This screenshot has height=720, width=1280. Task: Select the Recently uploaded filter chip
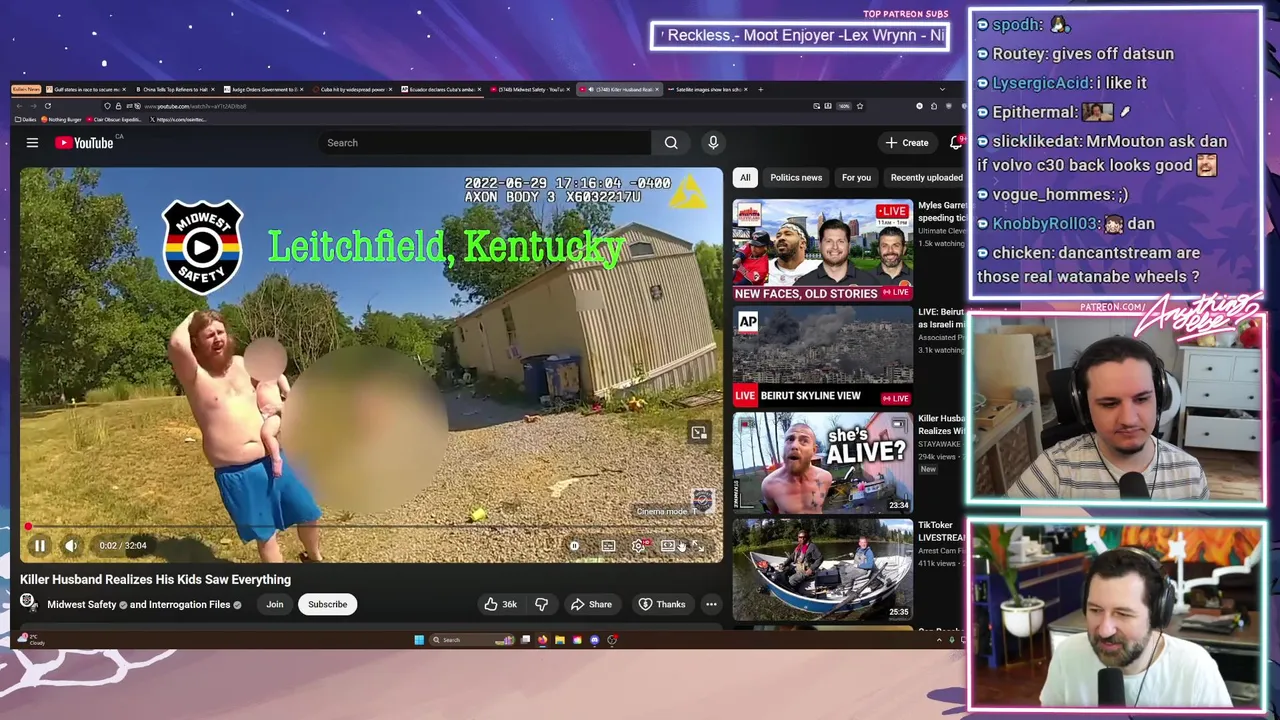point(926,178)
